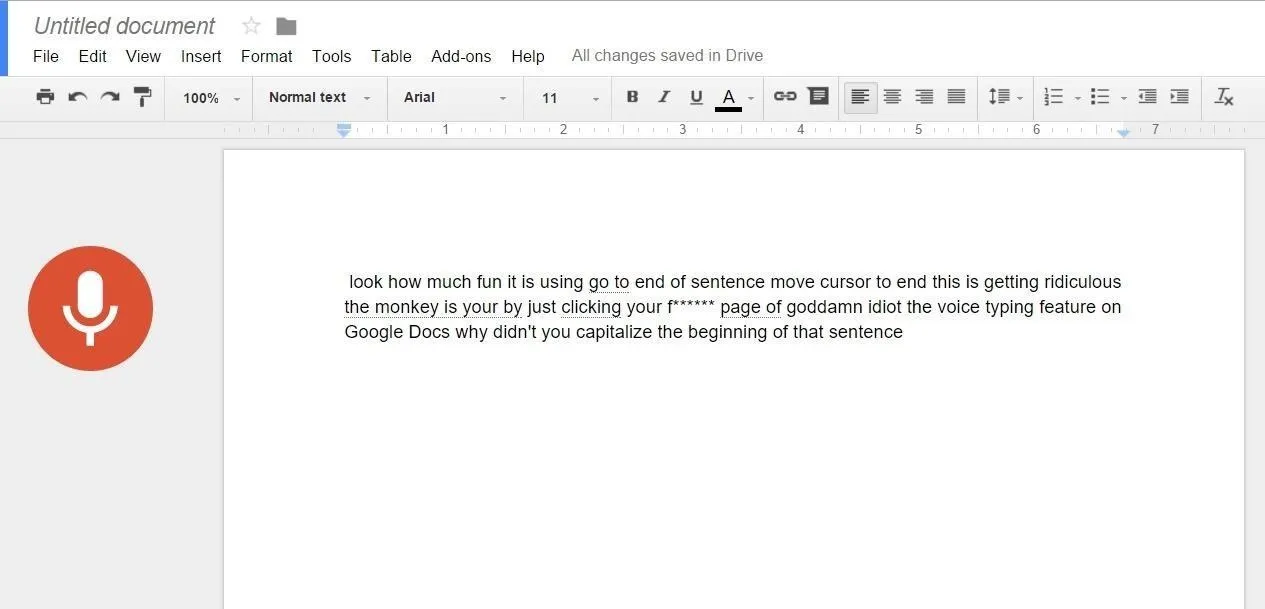Open the View menu
The width and height of the screenshot is (1265, 609).
point(143,56)
